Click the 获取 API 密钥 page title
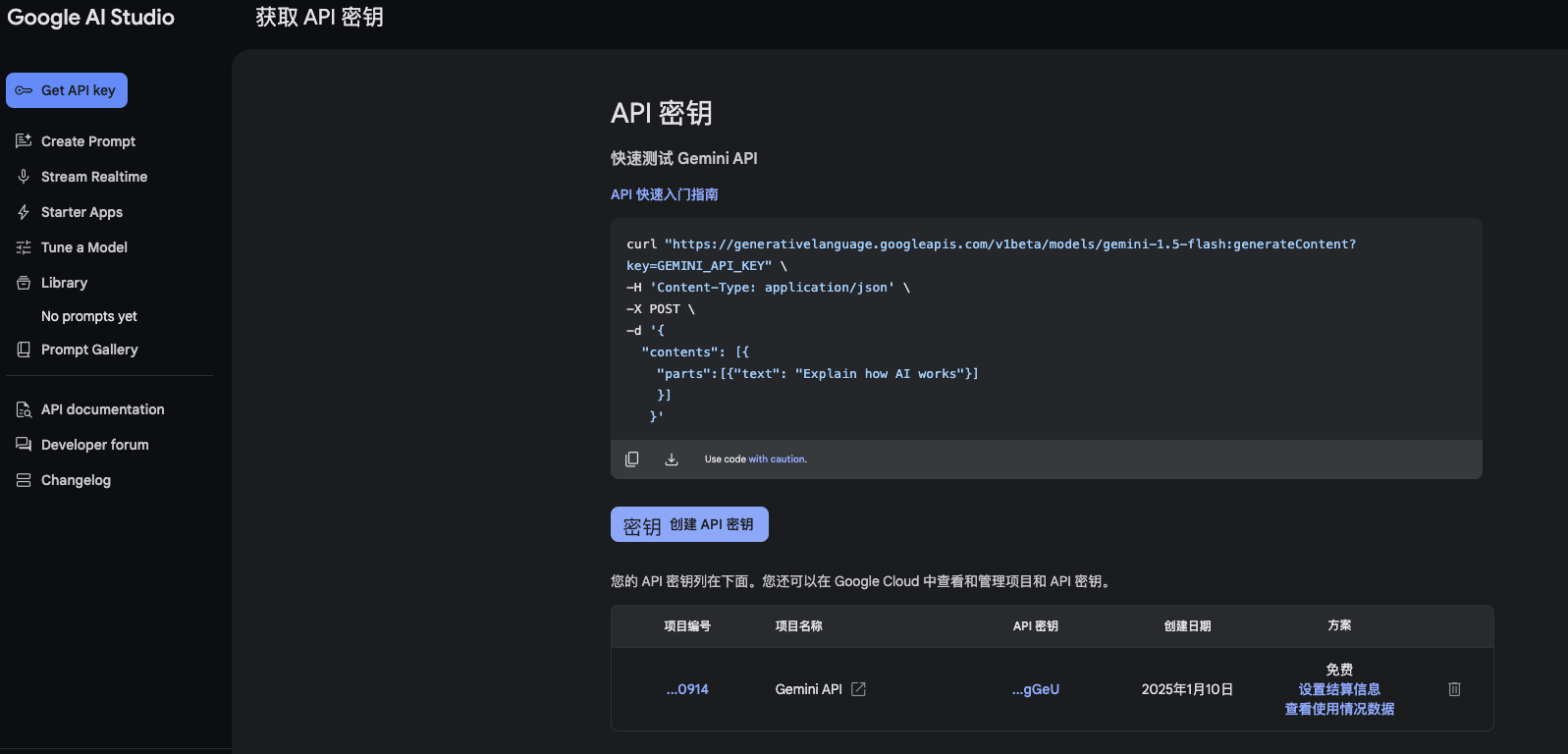Viewport: 1568px width, 754px height. (319, 18)
